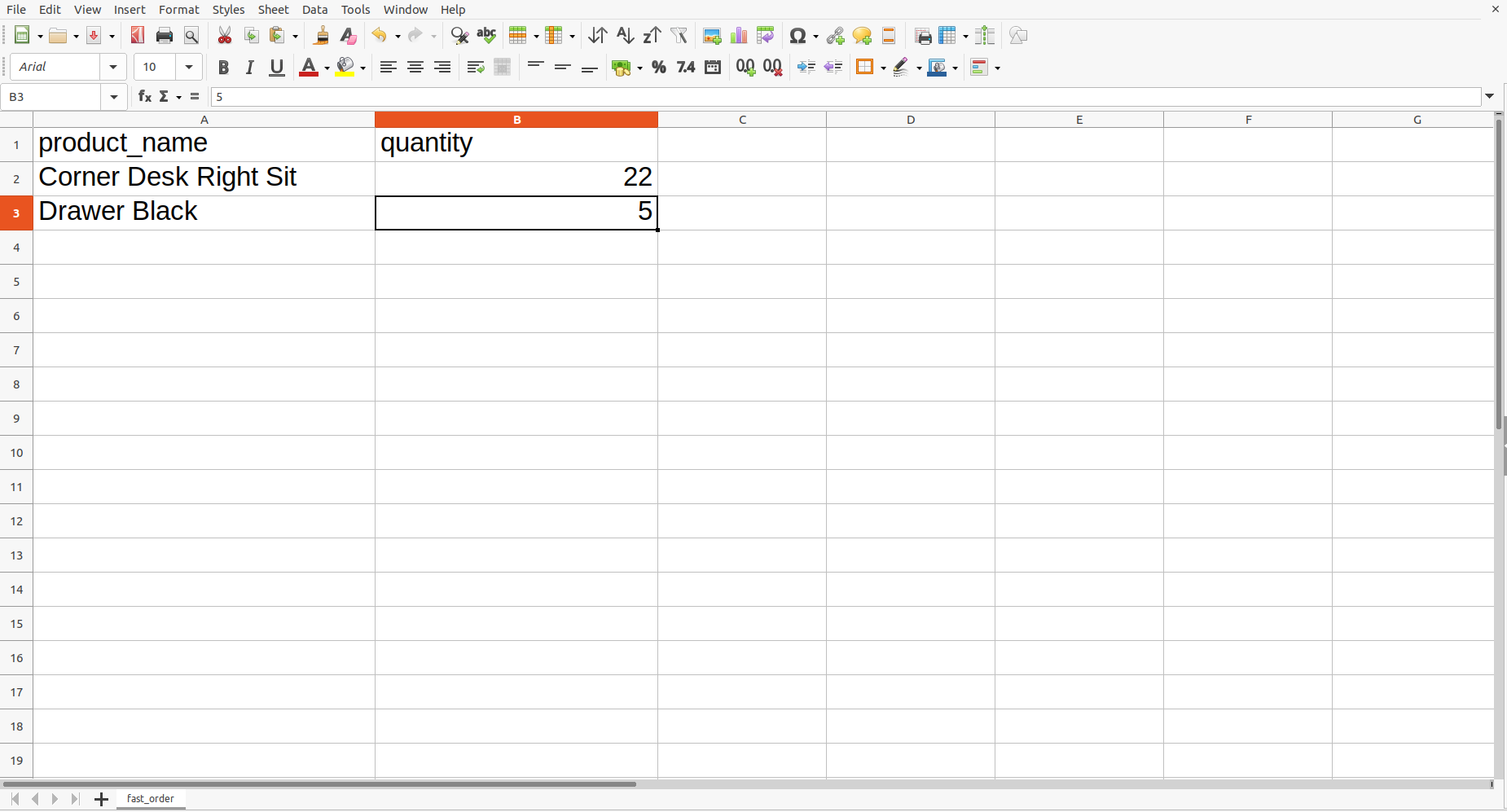Screen dimensions: 1507x812
Task: Click Add Decimal Place icon
Action: 745,68
